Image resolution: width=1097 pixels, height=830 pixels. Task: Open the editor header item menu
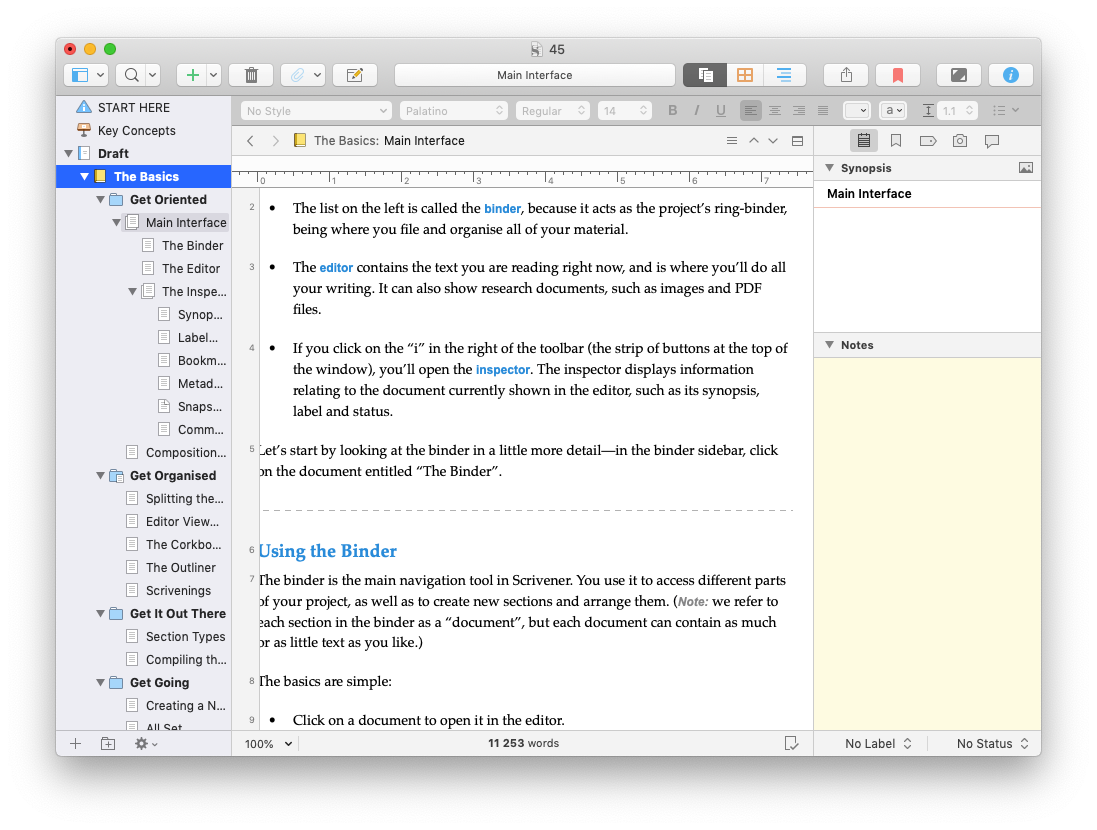[x=732, y=141]
